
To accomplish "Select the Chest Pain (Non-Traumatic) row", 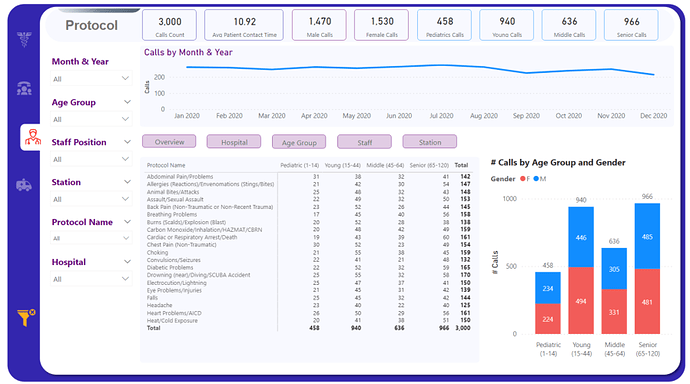I will (x=308, y=245).
